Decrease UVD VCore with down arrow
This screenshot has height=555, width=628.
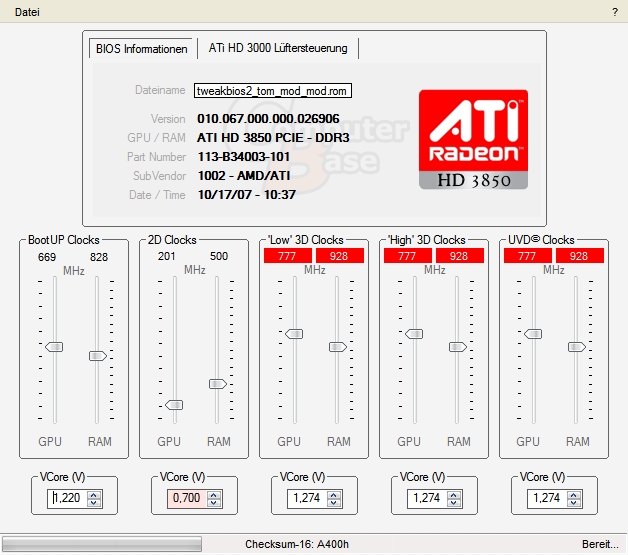click(574, 503)
